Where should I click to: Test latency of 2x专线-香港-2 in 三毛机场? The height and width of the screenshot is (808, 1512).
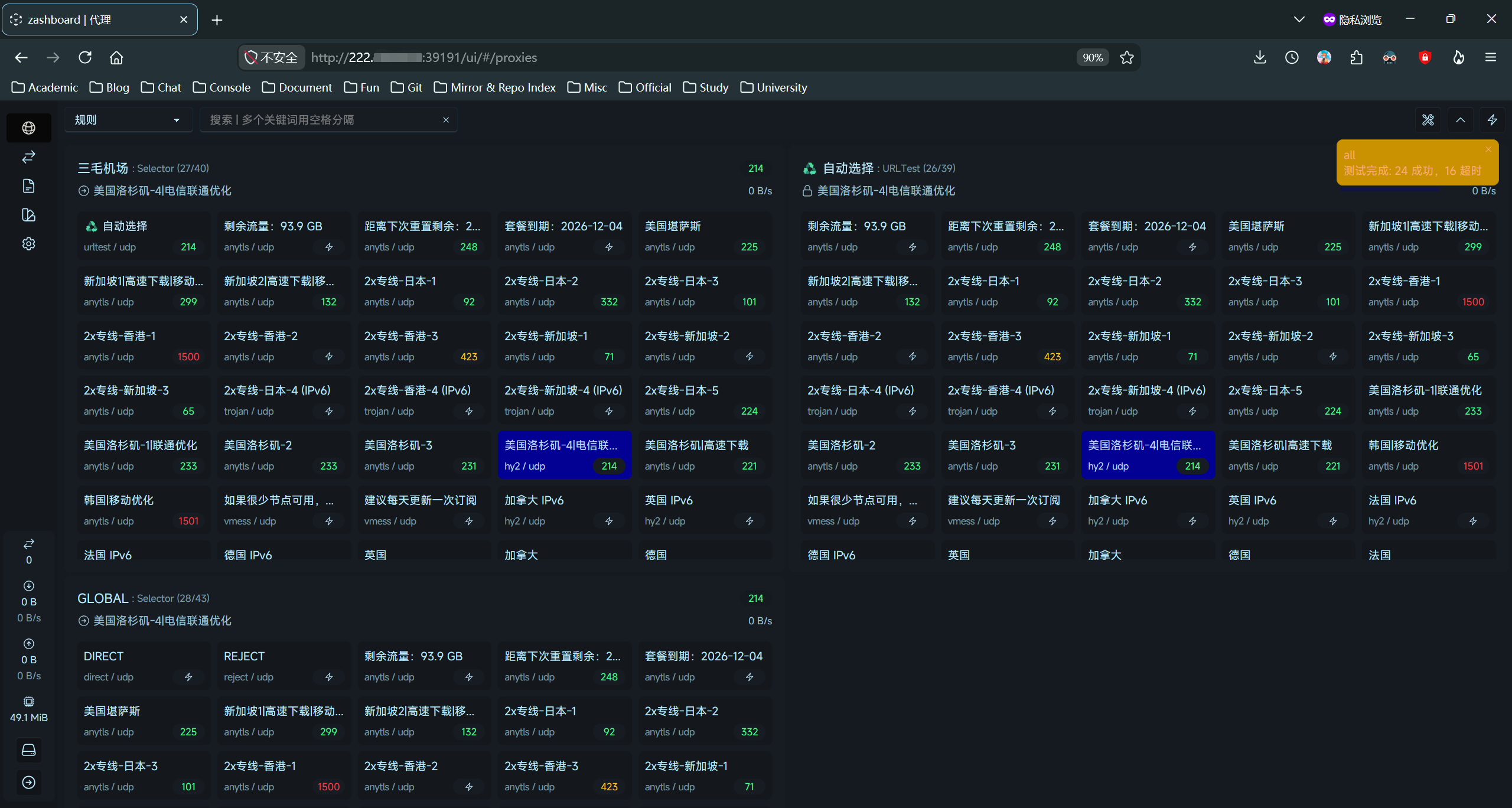coord(329,357)
